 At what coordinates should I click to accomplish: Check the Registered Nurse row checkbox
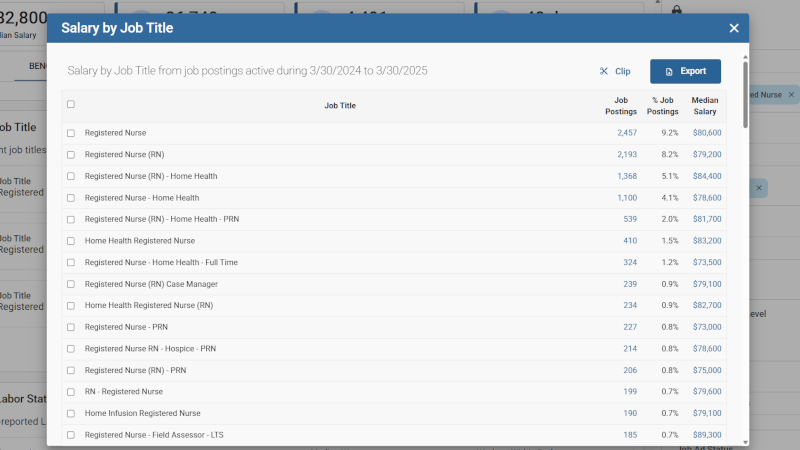click(71, 133)
